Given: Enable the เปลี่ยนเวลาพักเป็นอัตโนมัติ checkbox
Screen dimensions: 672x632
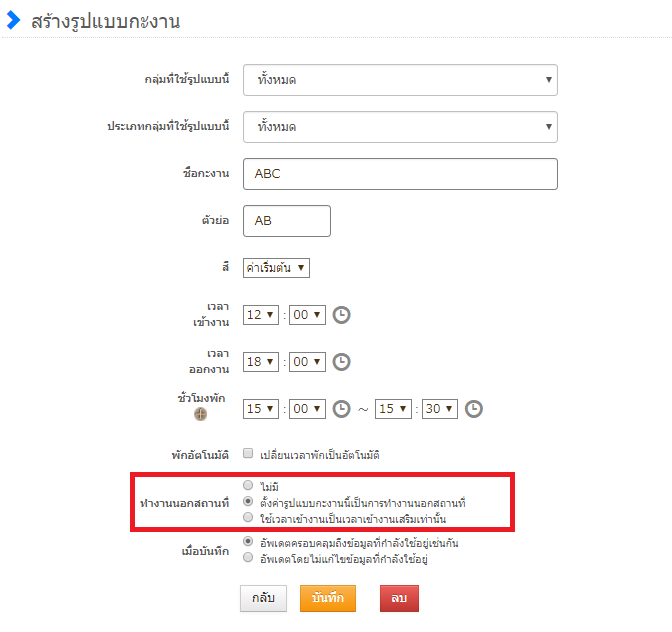Looking at the screenshot, I should click(x=248, y=454).
